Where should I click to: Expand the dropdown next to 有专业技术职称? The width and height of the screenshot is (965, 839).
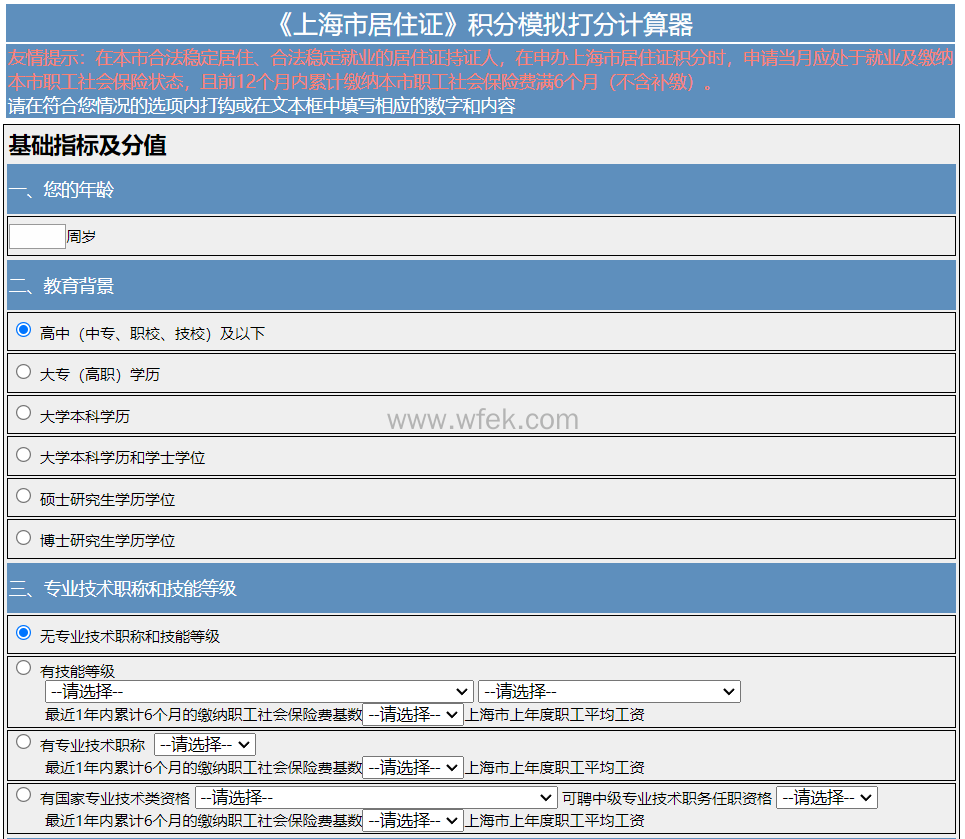(x=205, y=745)
